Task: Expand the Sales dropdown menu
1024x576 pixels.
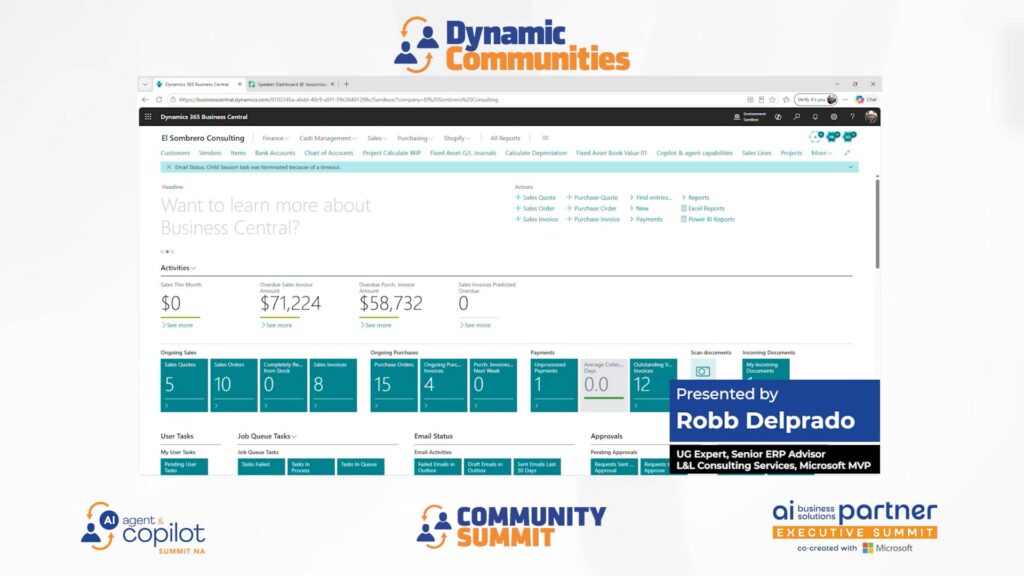Action: (377, 138)
